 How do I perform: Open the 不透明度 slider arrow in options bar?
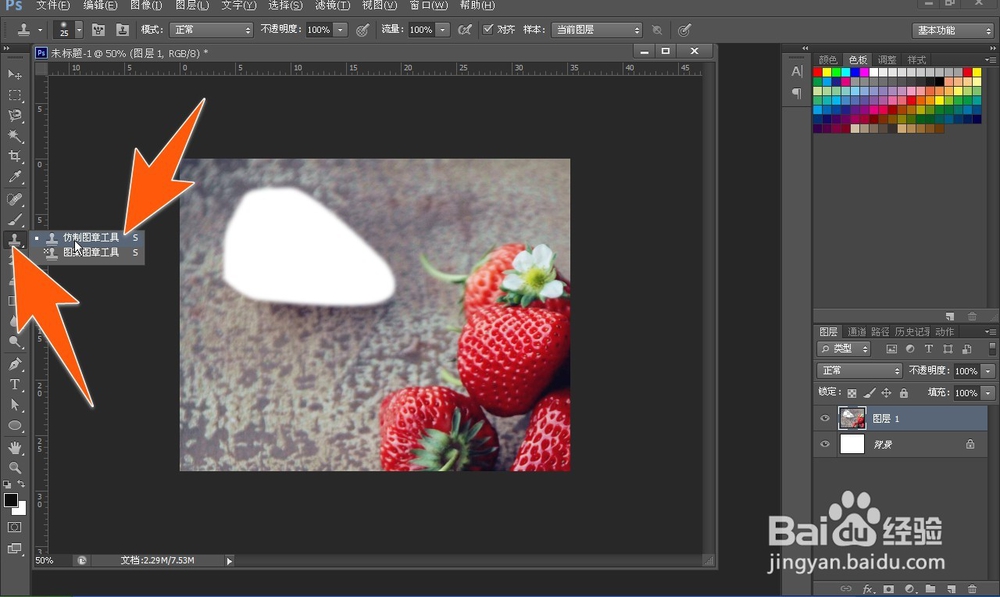[341, 30]
